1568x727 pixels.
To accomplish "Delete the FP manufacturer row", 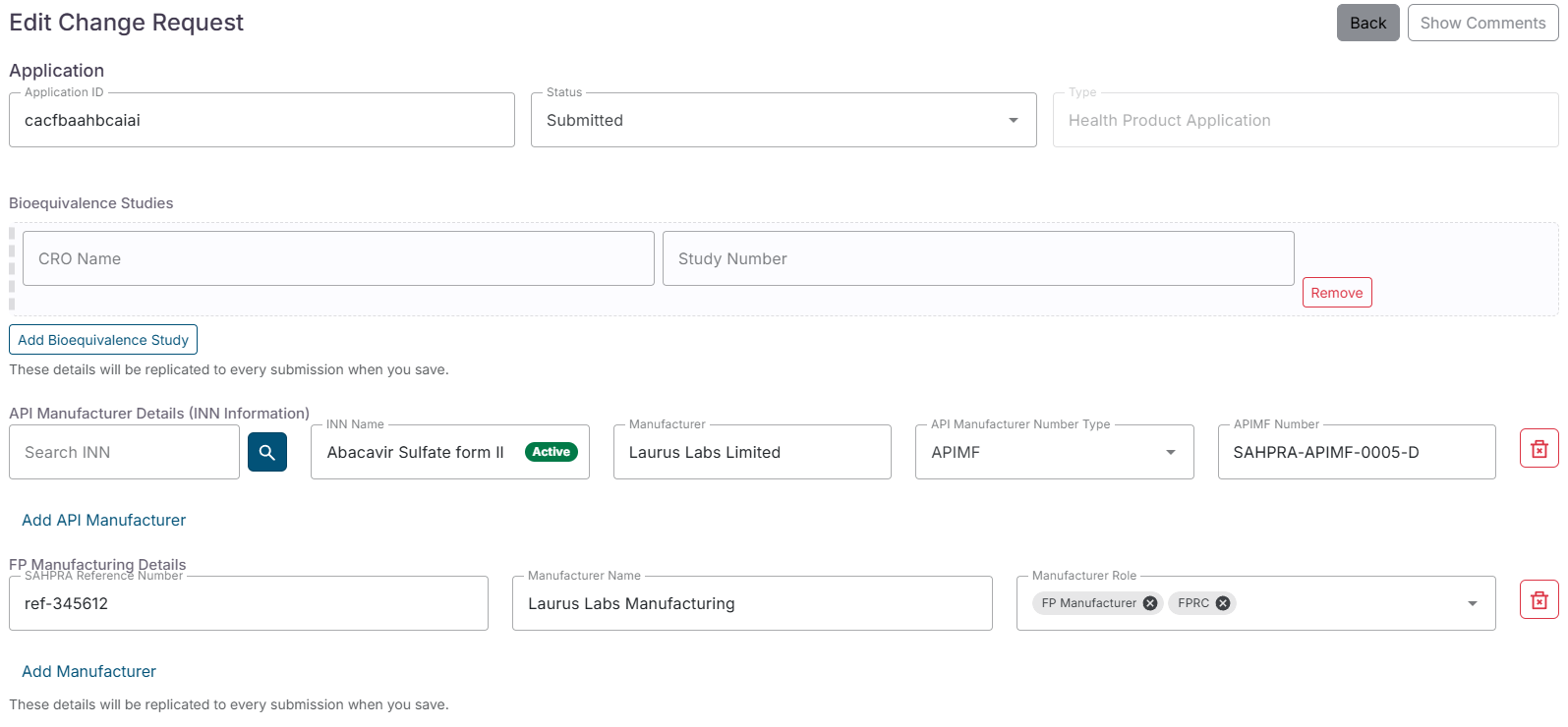I will (1539, 600).
